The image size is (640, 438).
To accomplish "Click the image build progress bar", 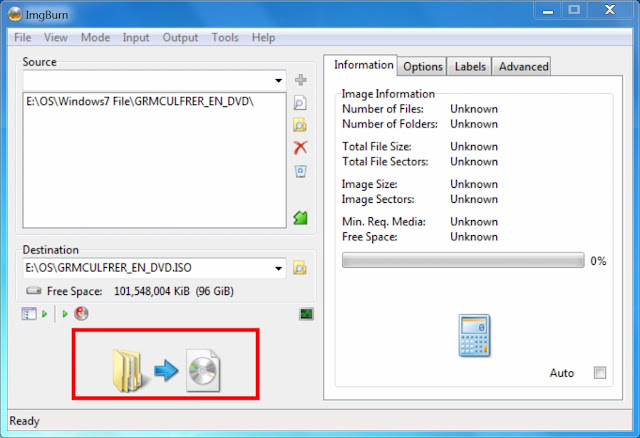I will 463,260.
